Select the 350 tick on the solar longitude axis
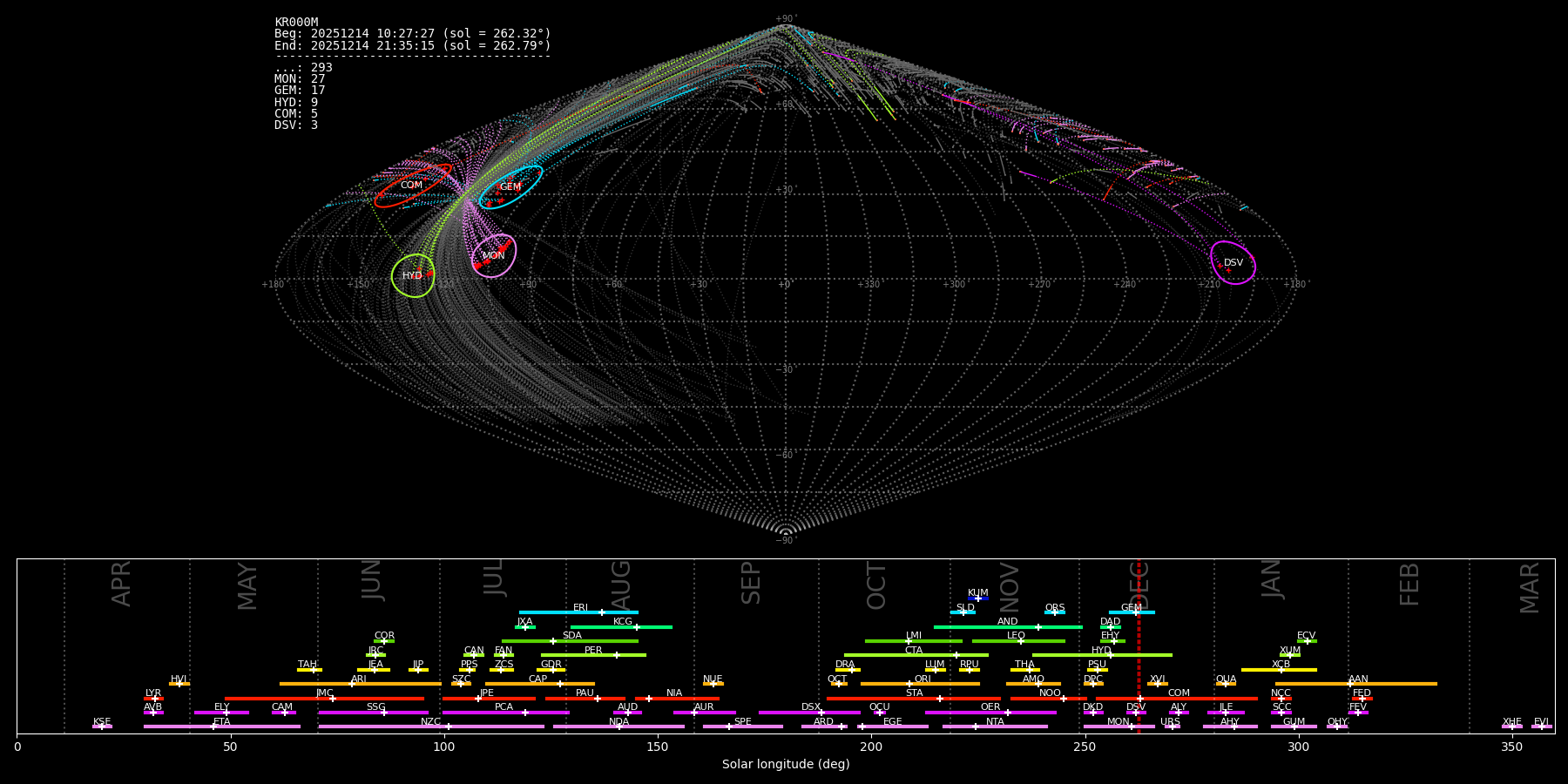1568x784 pixels. click(1511, 747)
